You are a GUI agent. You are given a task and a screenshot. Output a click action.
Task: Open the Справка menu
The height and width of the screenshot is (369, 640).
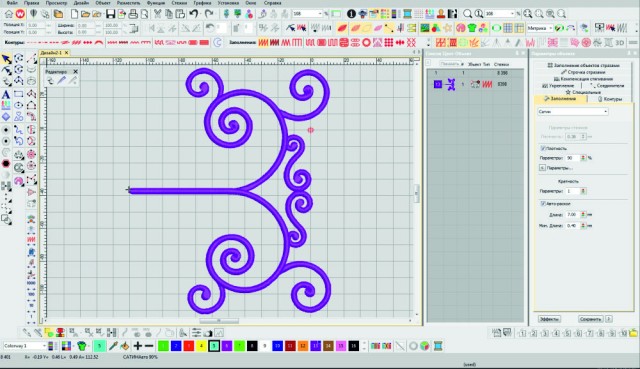(273, 3)
